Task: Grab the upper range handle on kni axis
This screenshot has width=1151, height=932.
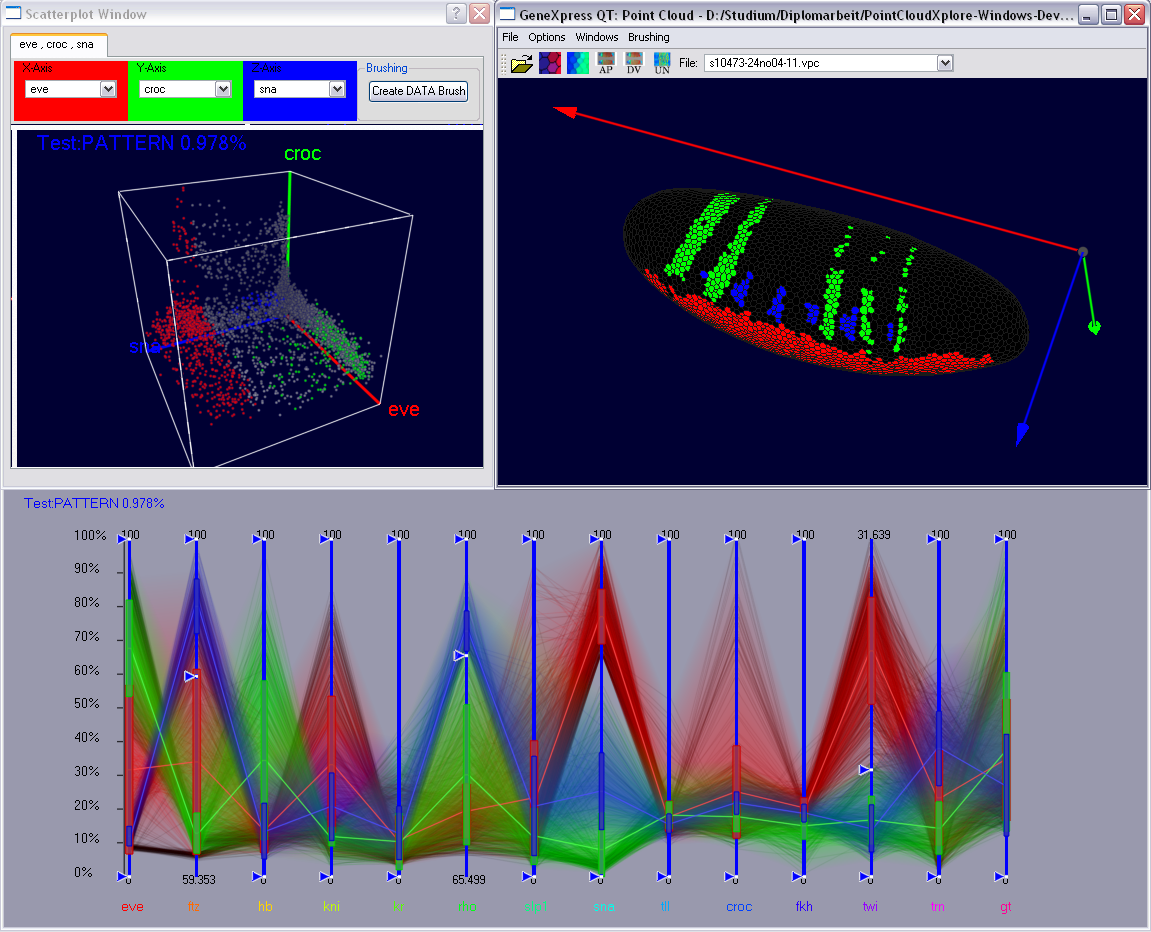Action: coord(325,539)
